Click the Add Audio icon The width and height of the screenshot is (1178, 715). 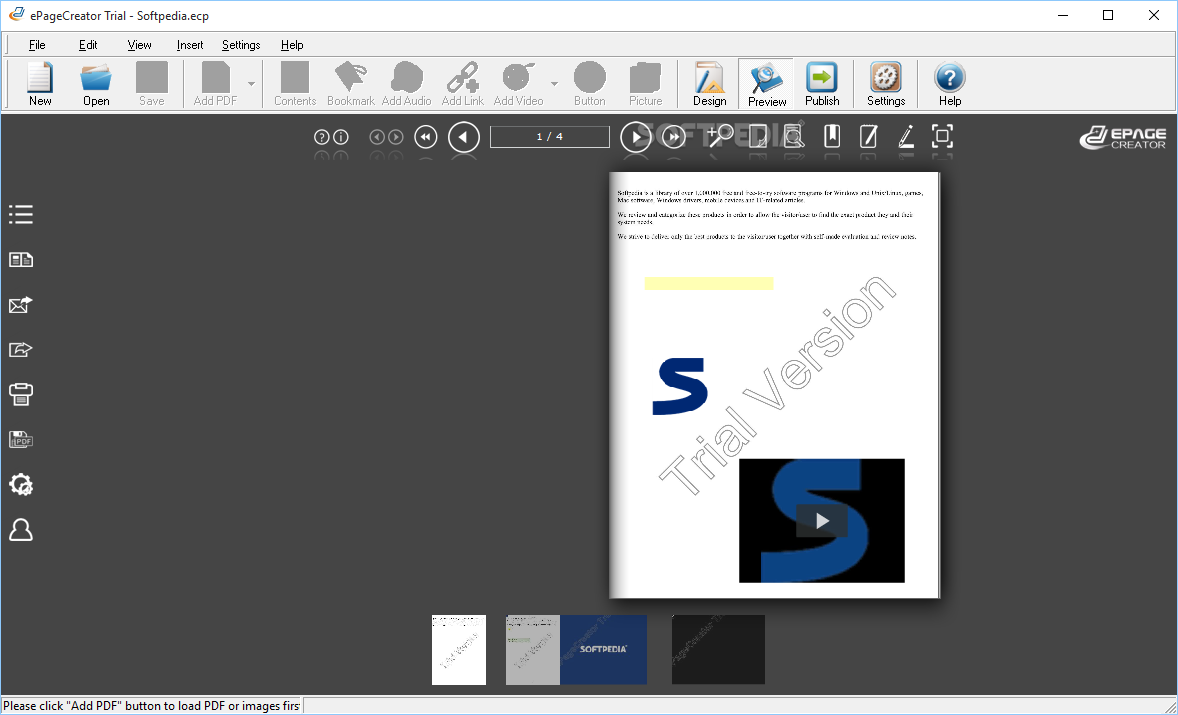coord(406,84)
